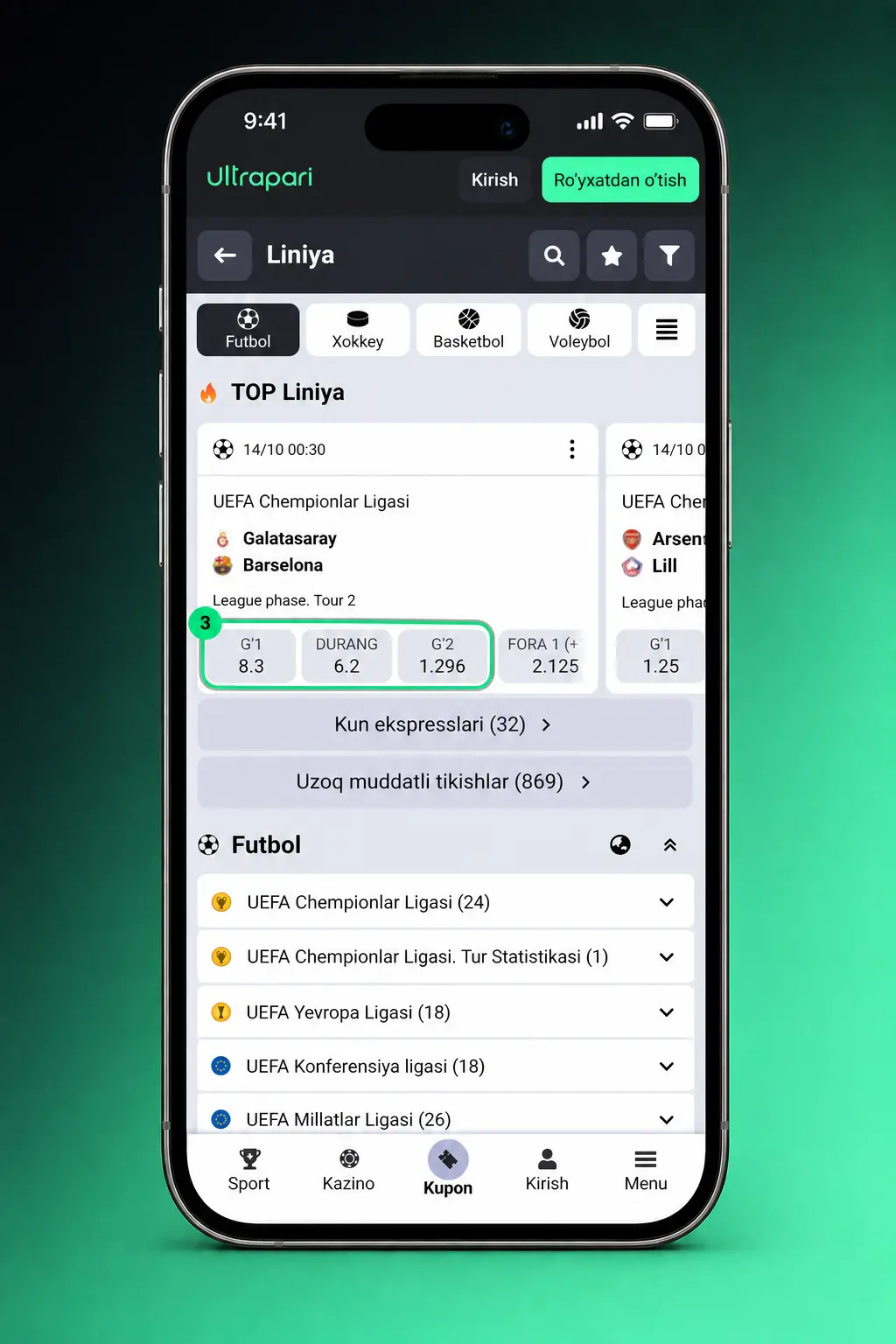The image size is (896, 1344).
Task: Switch to the Xokkey tab
Action: [x=358, y=330]
